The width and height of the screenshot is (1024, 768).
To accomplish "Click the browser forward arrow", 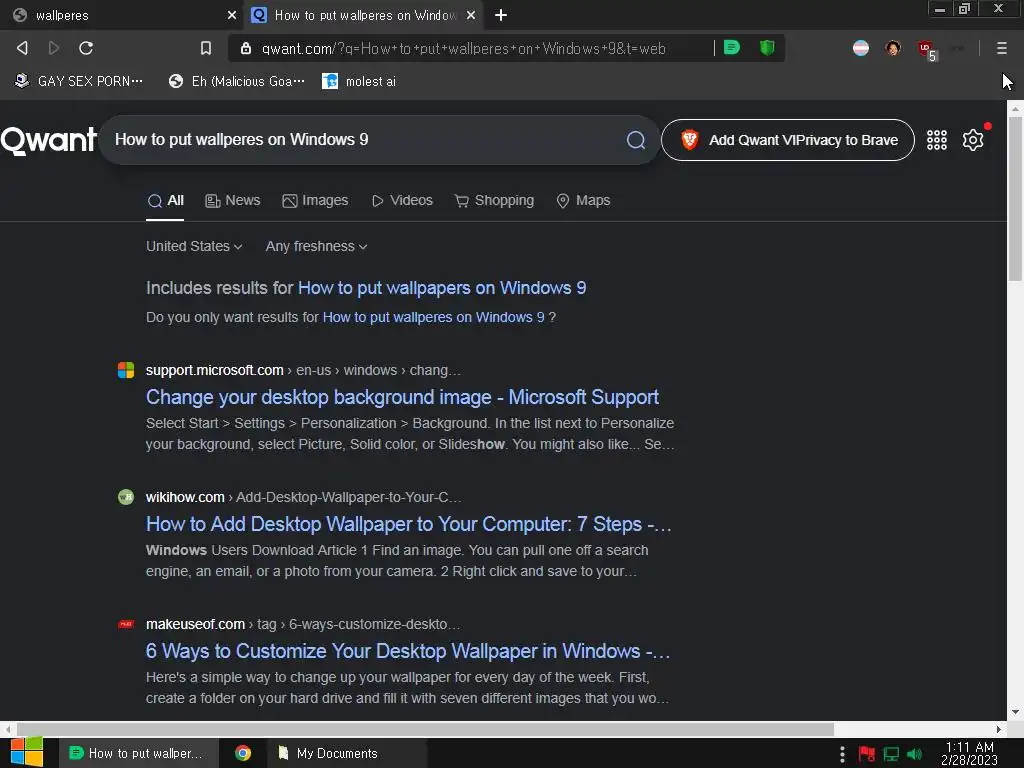I will 54,48.
